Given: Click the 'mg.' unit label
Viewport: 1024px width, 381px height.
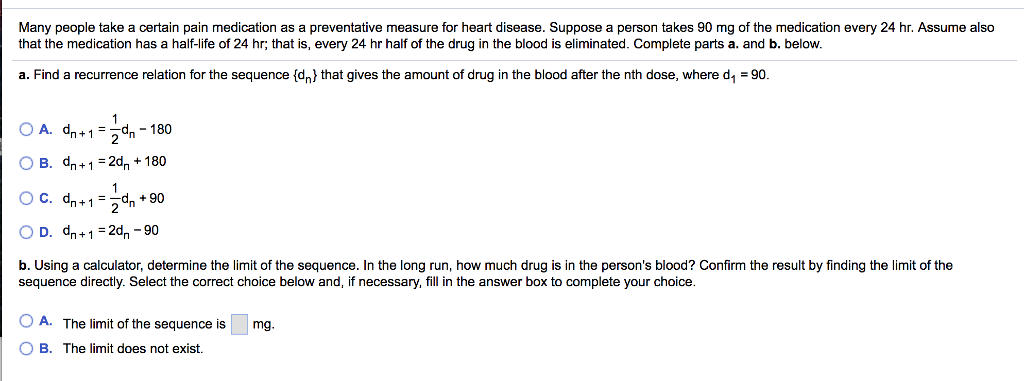Looking at the screenshot, I should pos(264,325).
